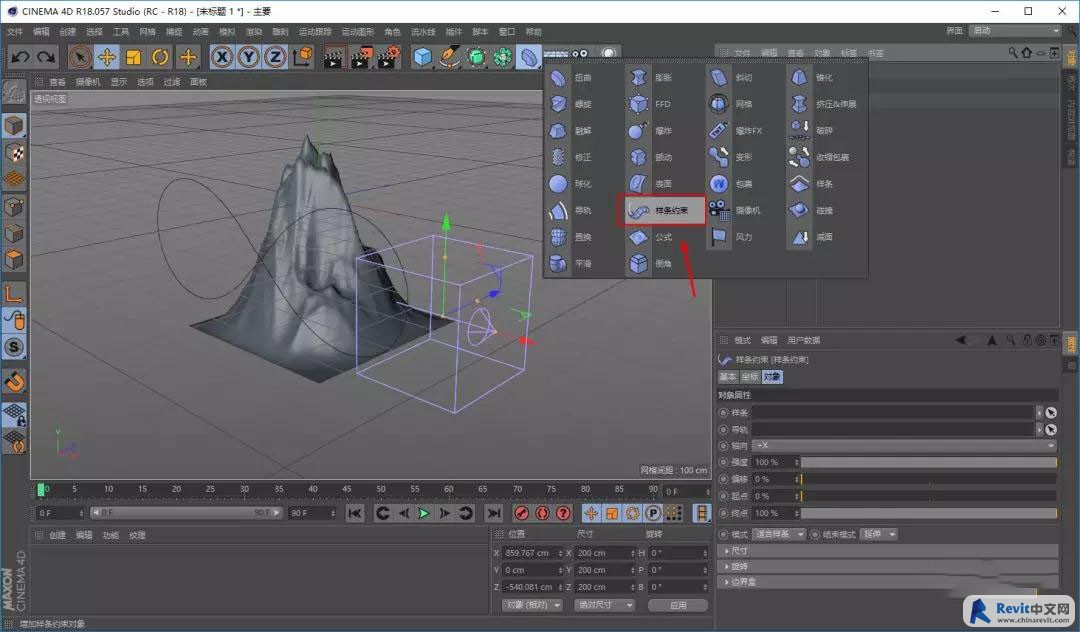Image resolution: width=1080 pixels, height=632 pixels.
Task: Add the 球化 (Spherify) deformer
Action: (x=570, y=184)
